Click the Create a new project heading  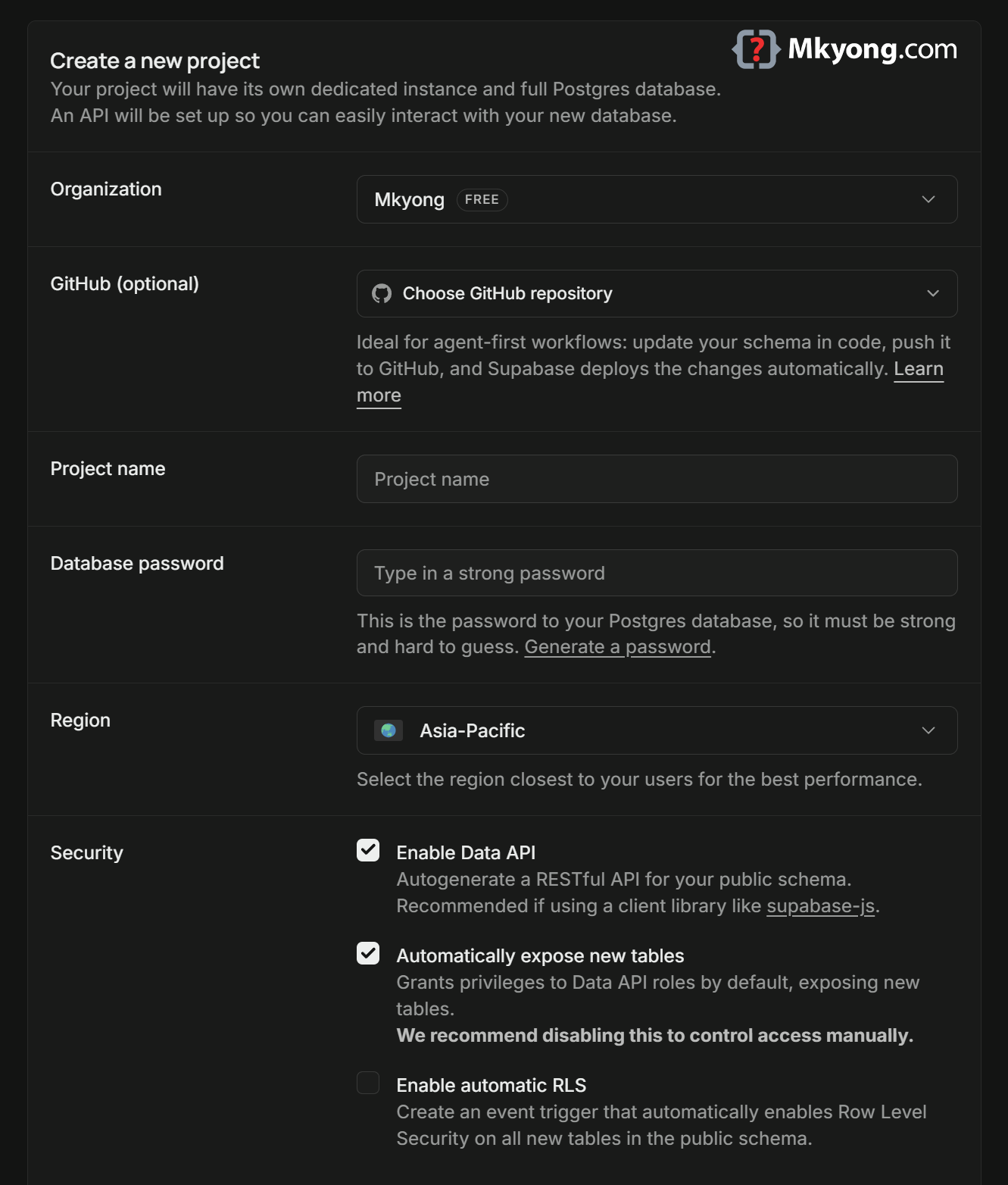[x=154, y=61]
